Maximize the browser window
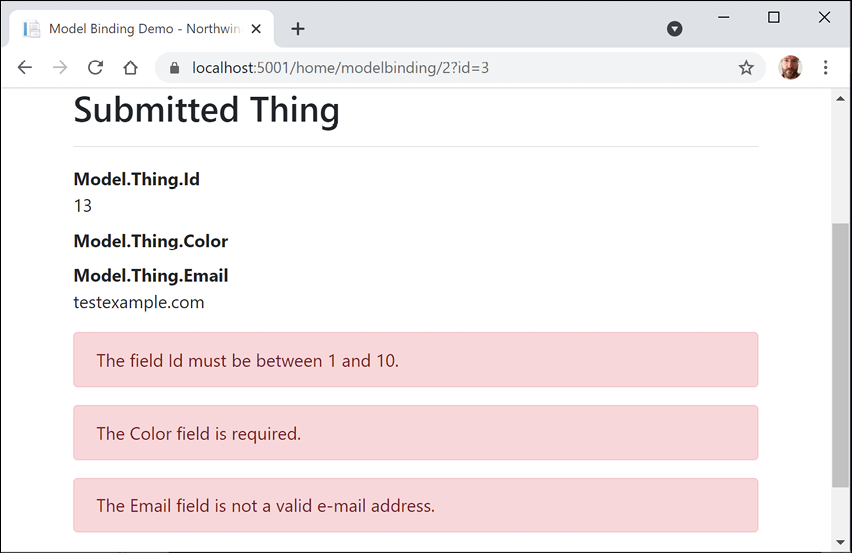852x553 pixels. coord(773,17)
